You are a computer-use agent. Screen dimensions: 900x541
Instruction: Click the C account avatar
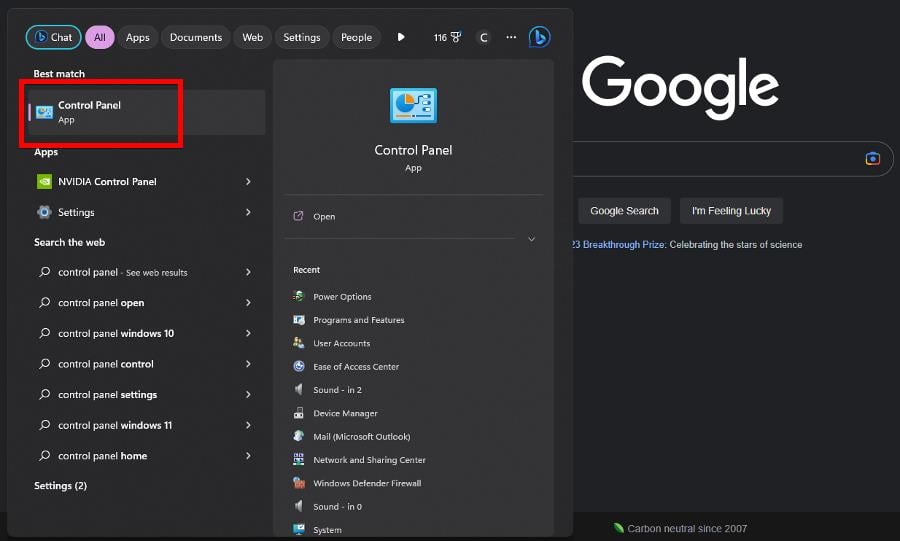pos(483,37)
